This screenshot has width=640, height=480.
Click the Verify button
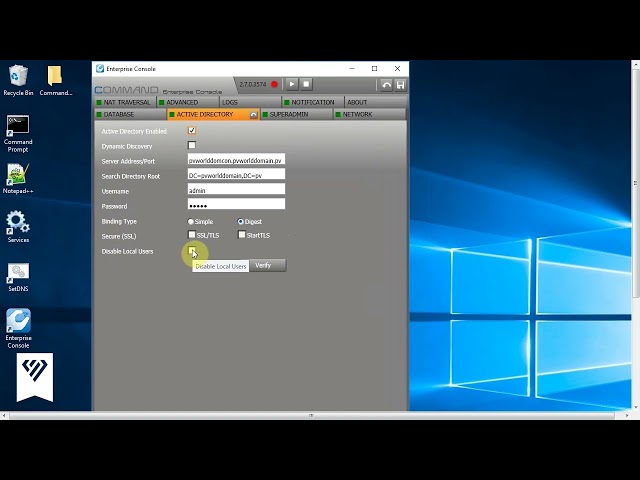click(267, 265)
